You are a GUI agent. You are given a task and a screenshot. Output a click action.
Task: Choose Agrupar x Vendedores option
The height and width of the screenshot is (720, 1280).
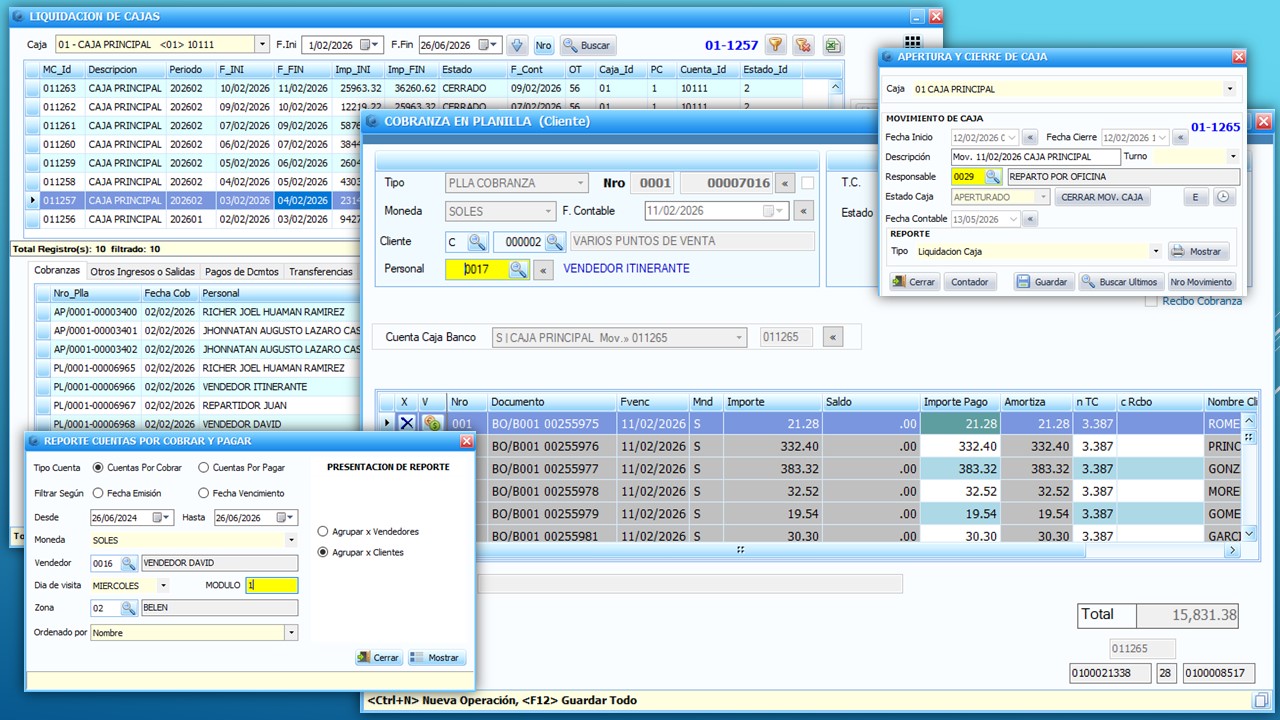click(323, 531)
